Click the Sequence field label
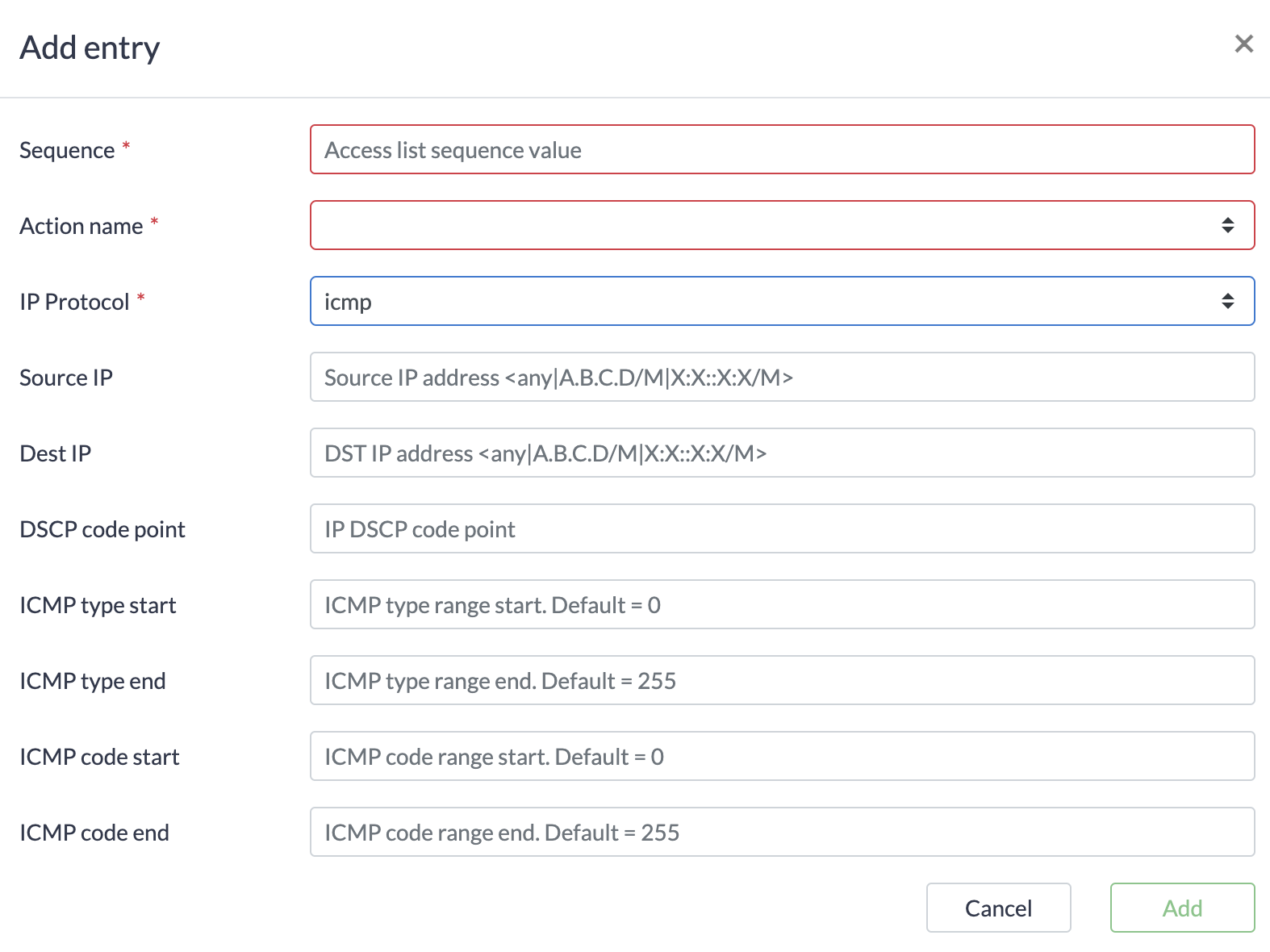The width and height of the screenshot is (1270, 952). (67, 151)
